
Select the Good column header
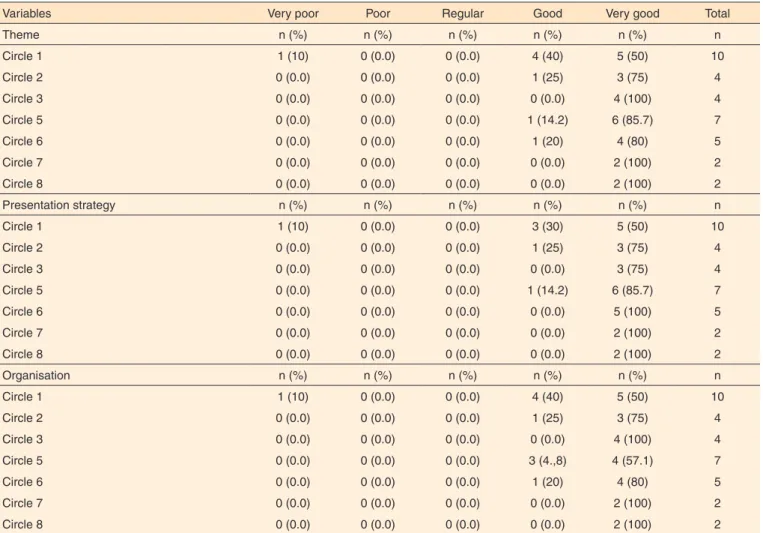[547, 14]
